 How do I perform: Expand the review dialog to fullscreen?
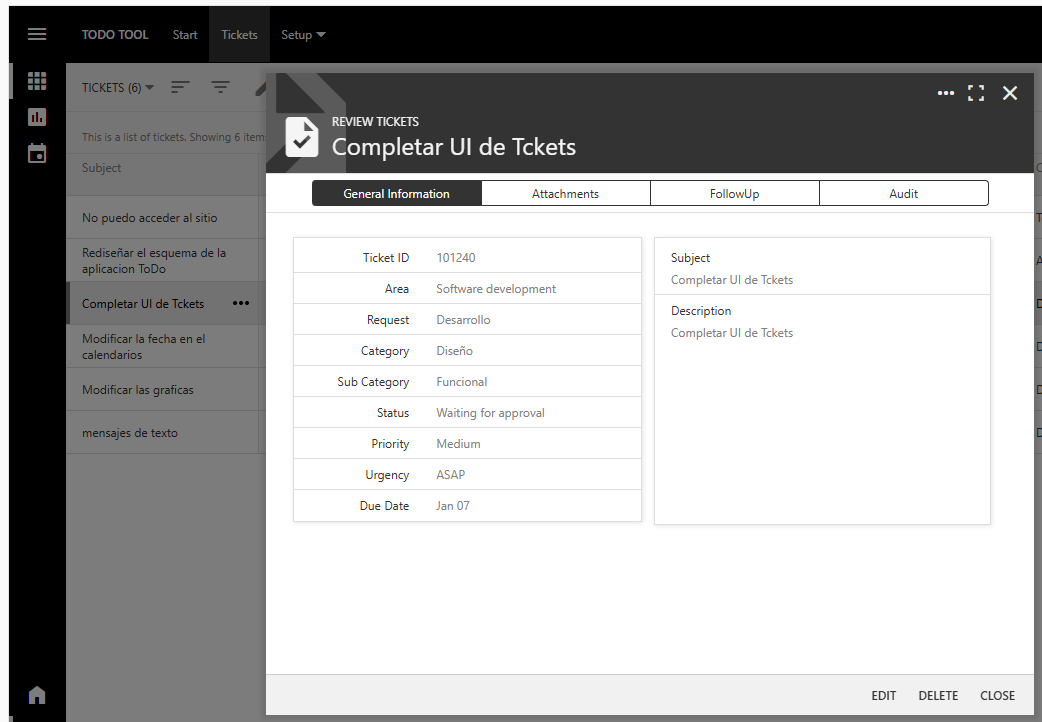pyautogui.click(x=976, y=93)
